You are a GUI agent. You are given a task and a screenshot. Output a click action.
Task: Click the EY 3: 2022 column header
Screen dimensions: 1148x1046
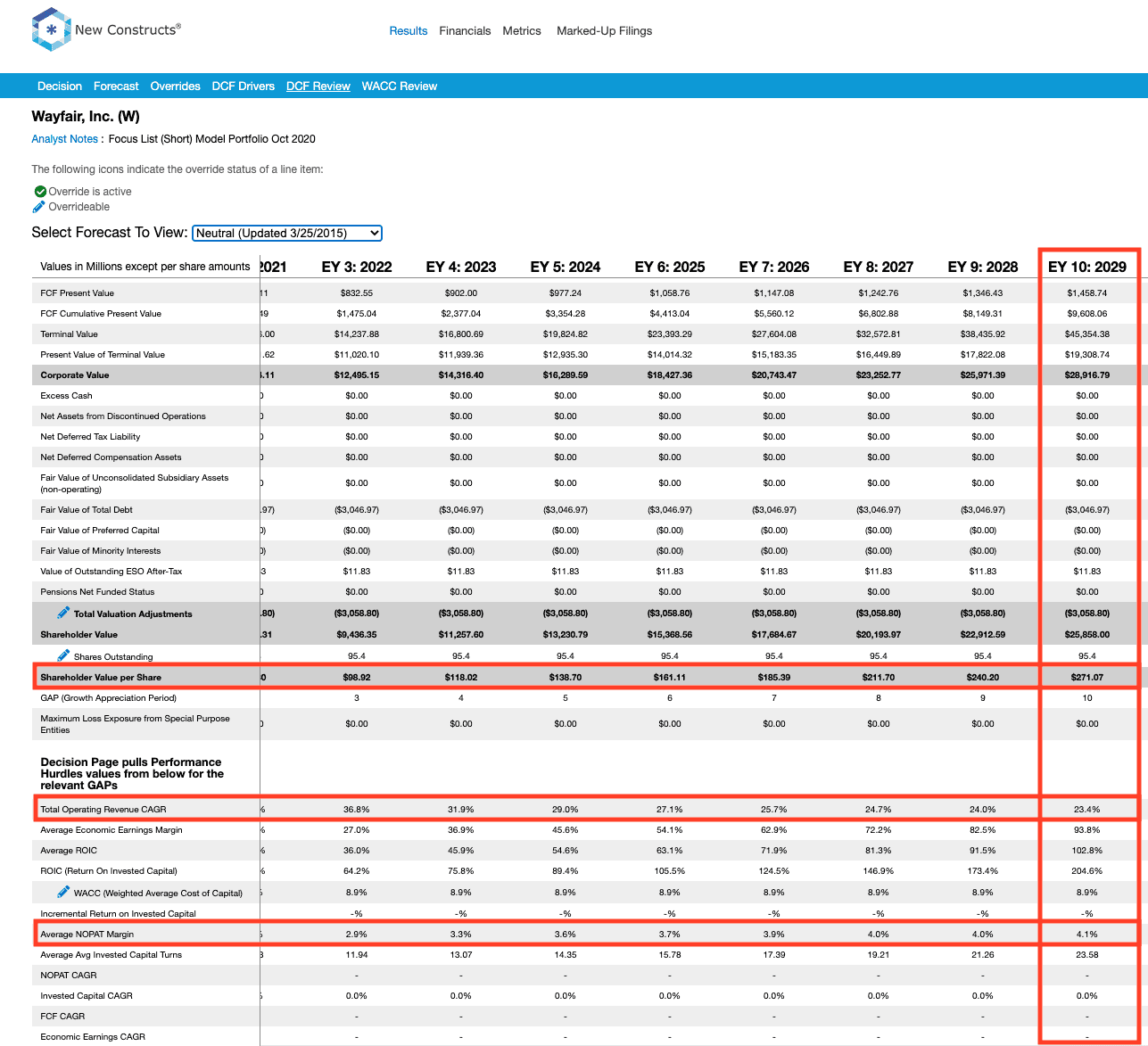pos(357,267)
